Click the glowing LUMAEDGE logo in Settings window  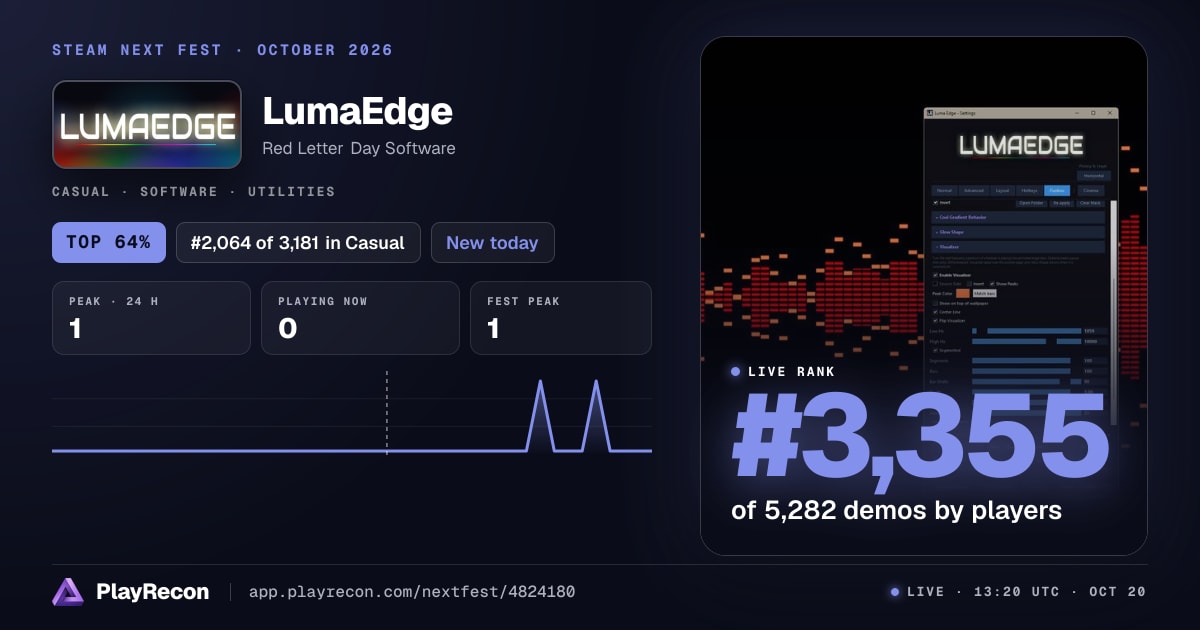(1021, 146)
